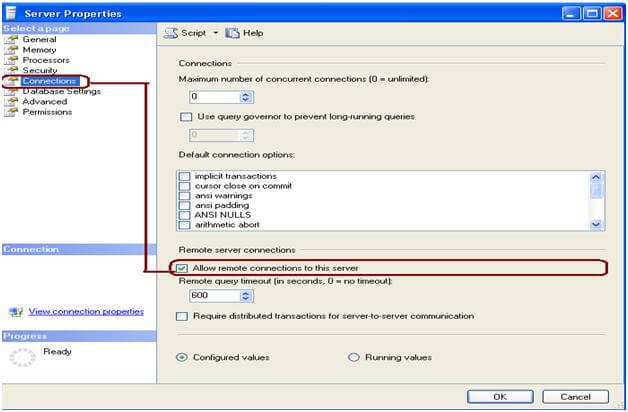Open the Security page
The width and height of the screenshot is (628, 412).
(x=40, y=70)
